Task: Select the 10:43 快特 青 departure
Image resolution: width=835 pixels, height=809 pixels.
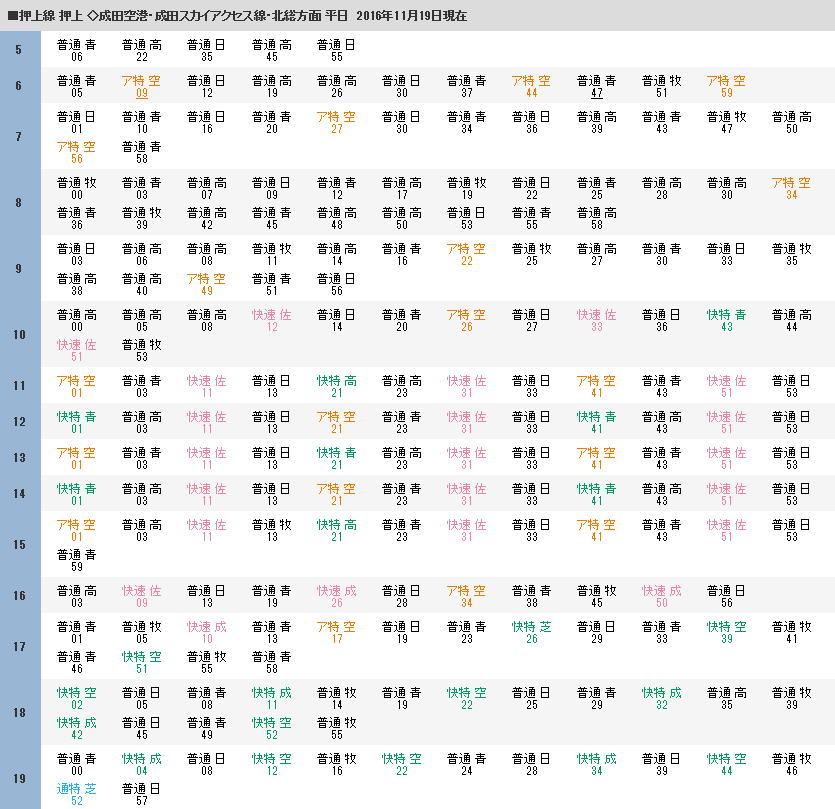Action: pos(726,321)
